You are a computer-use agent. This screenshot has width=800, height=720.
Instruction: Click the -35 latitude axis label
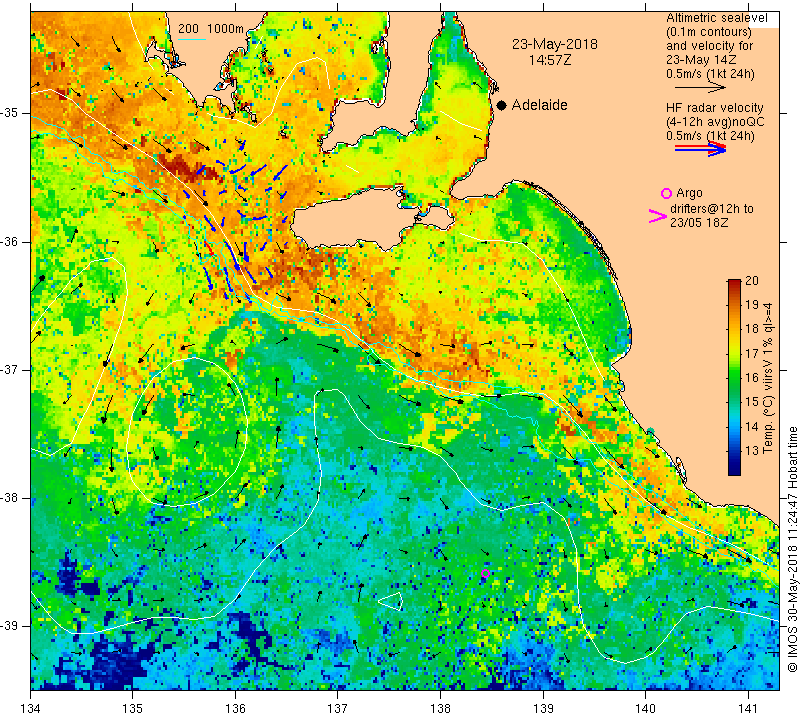tap(10, 113)
